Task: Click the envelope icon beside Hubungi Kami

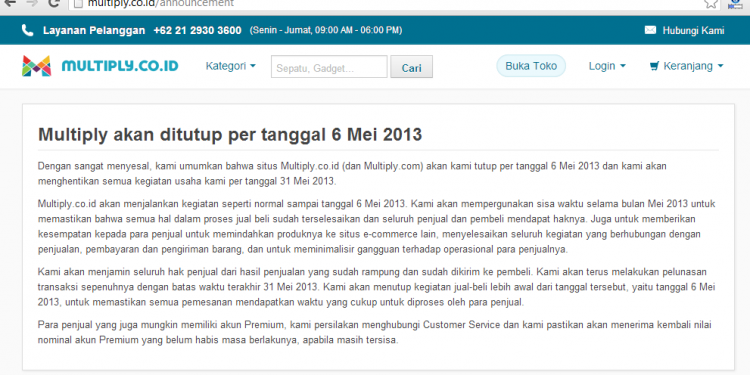Action: pos(651,30)
